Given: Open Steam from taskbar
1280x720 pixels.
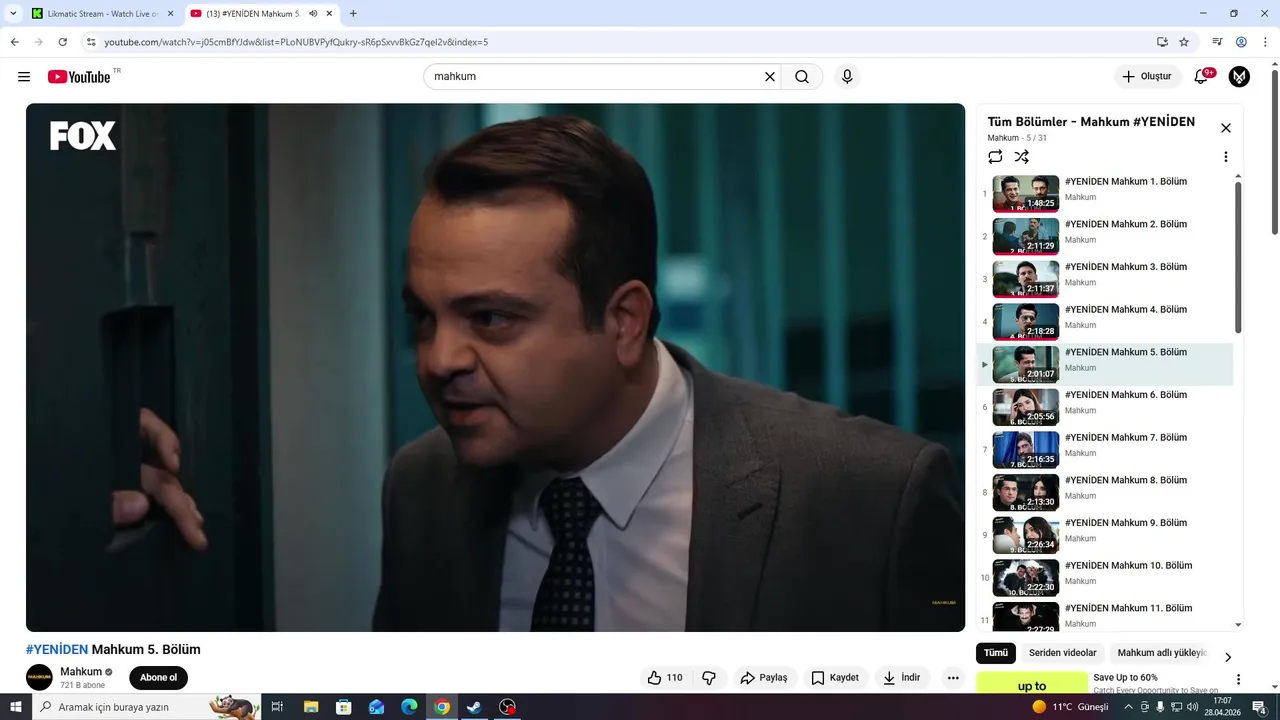Looking at the screenshot, I should click(x=475, y=707).
